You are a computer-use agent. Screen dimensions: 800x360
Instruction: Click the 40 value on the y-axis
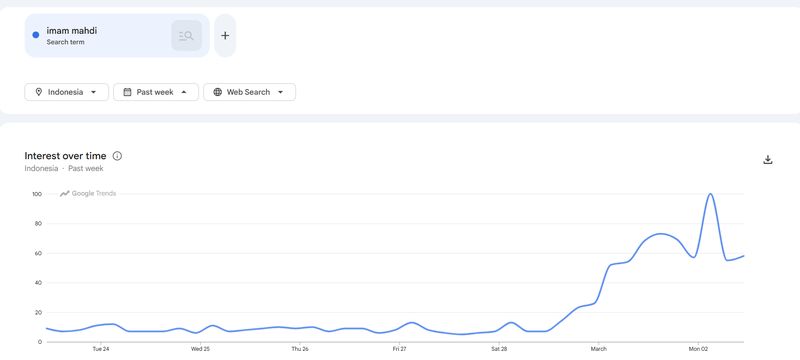(x=38, y=283)
